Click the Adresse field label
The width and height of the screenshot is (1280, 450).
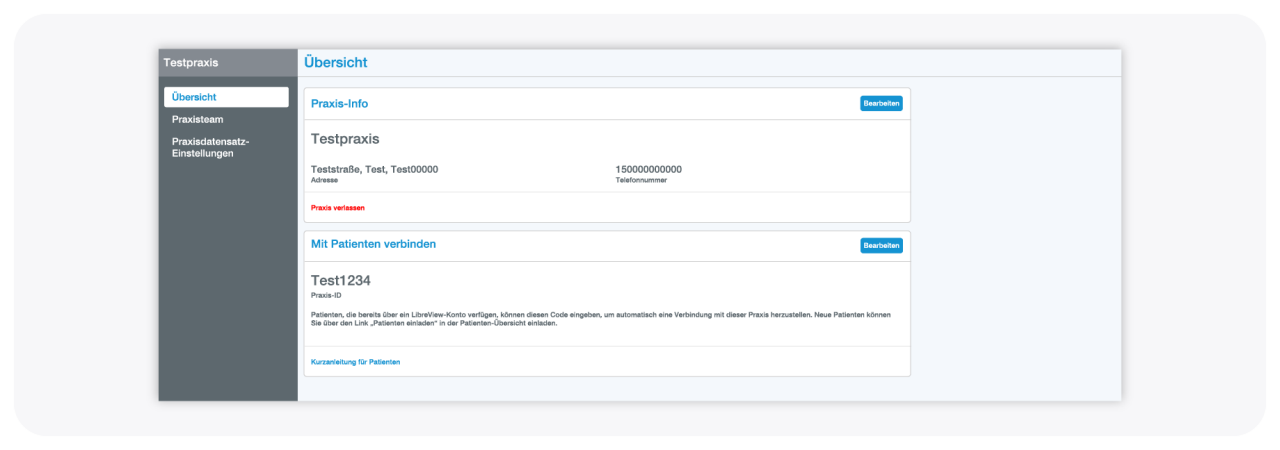pos(324,180)
